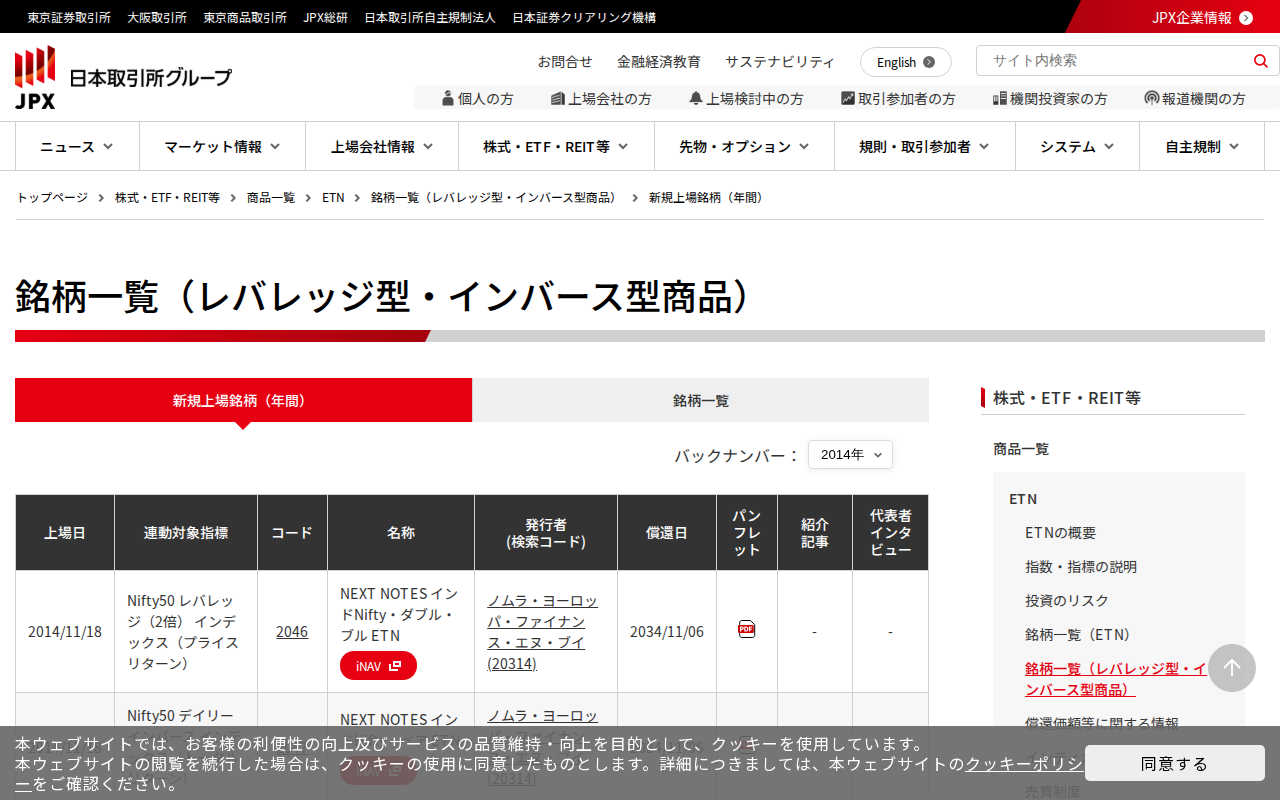Open 指数・指標の説明 in the sidebar

(x=1081, y=567)
